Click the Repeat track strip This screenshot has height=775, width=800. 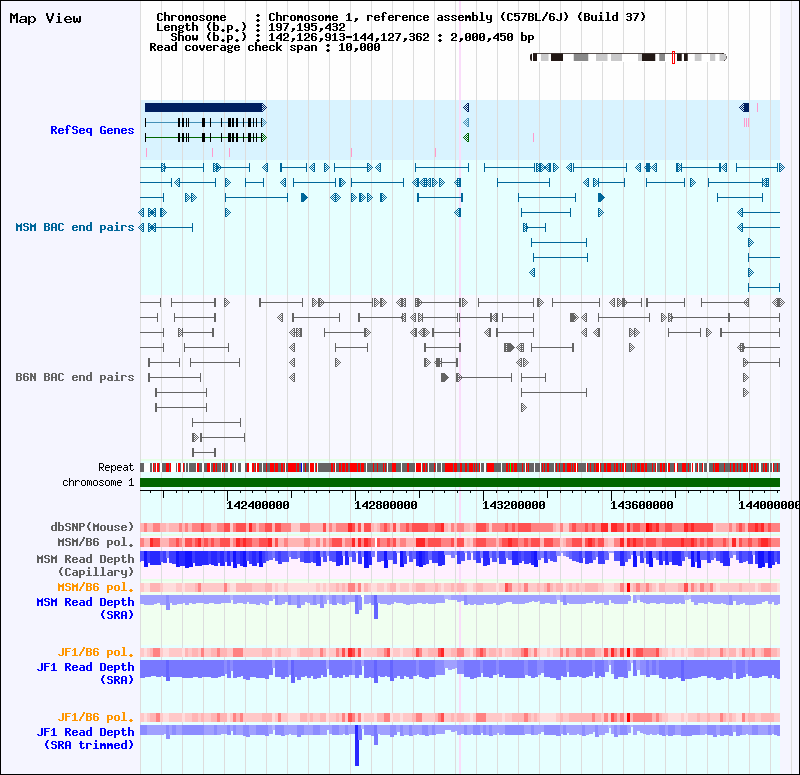(460, 467)
